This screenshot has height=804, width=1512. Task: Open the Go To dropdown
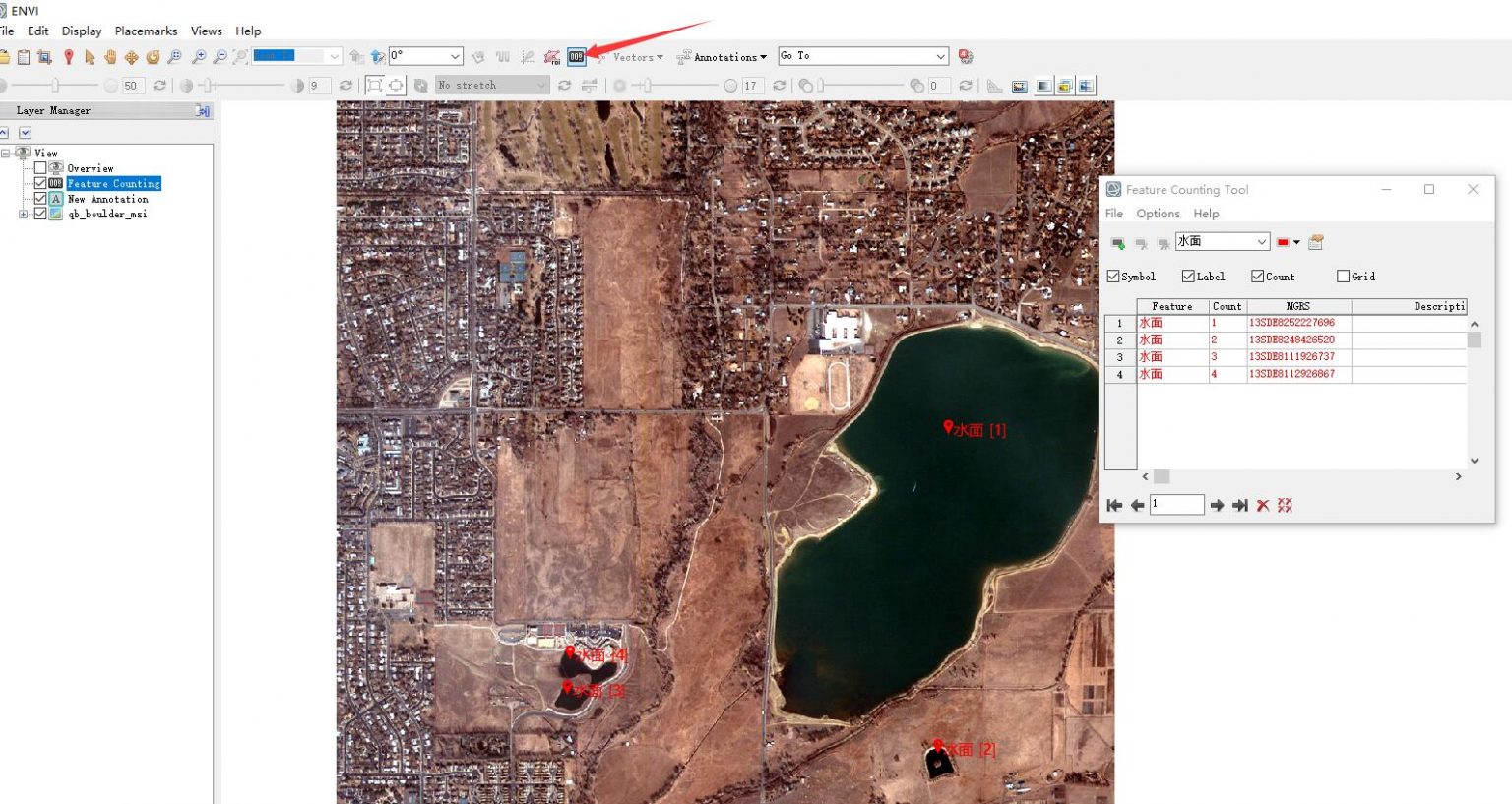(940, 56)
